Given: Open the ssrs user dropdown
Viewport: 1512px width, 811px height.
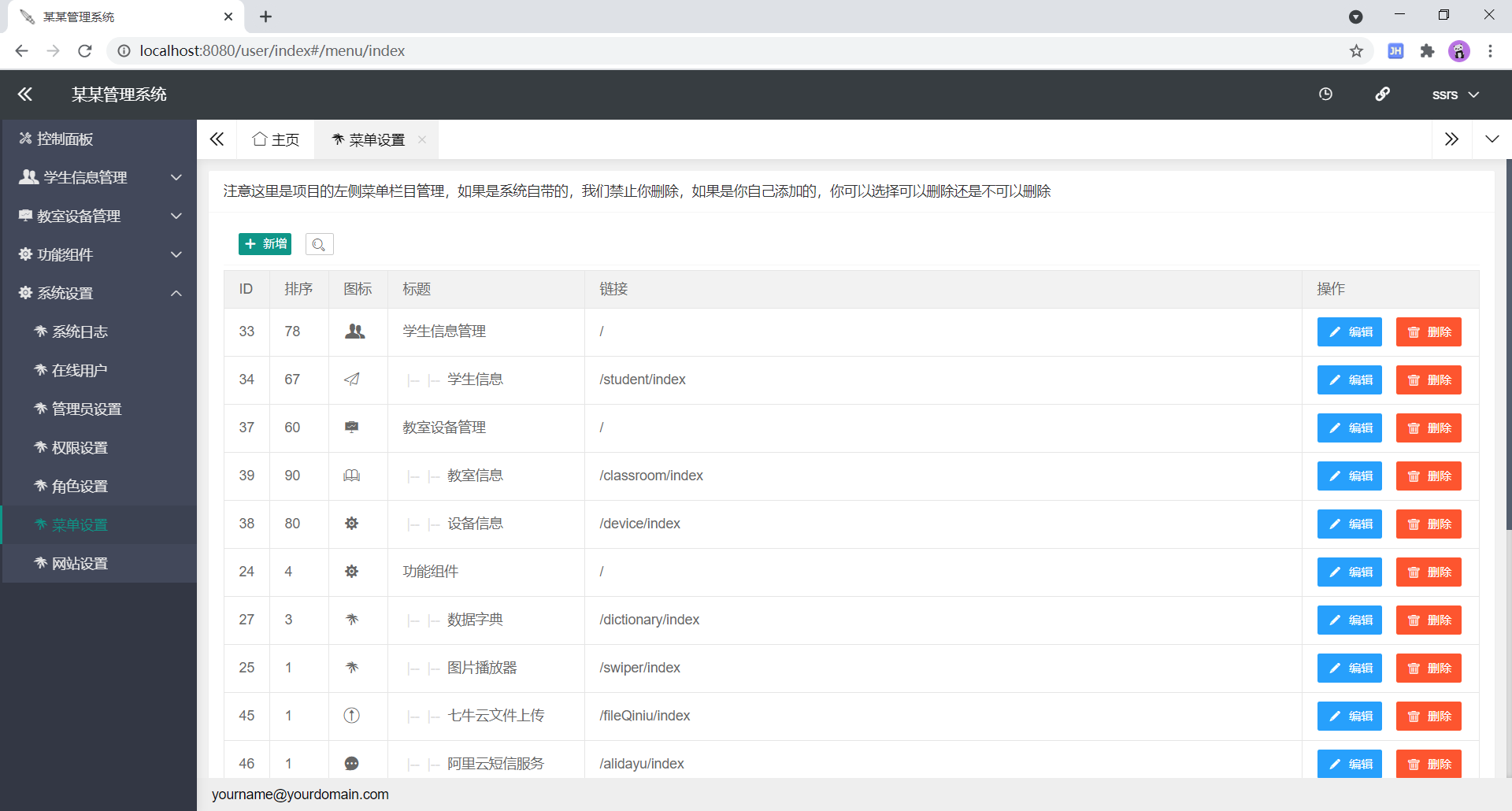Looking at the screenshot, I should [x=1453, y=94].
